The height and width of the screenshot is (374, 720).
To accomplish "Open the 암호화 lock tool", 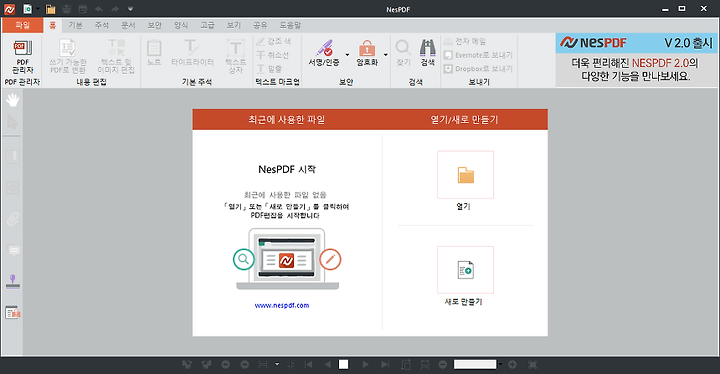I will pos(367,53).
